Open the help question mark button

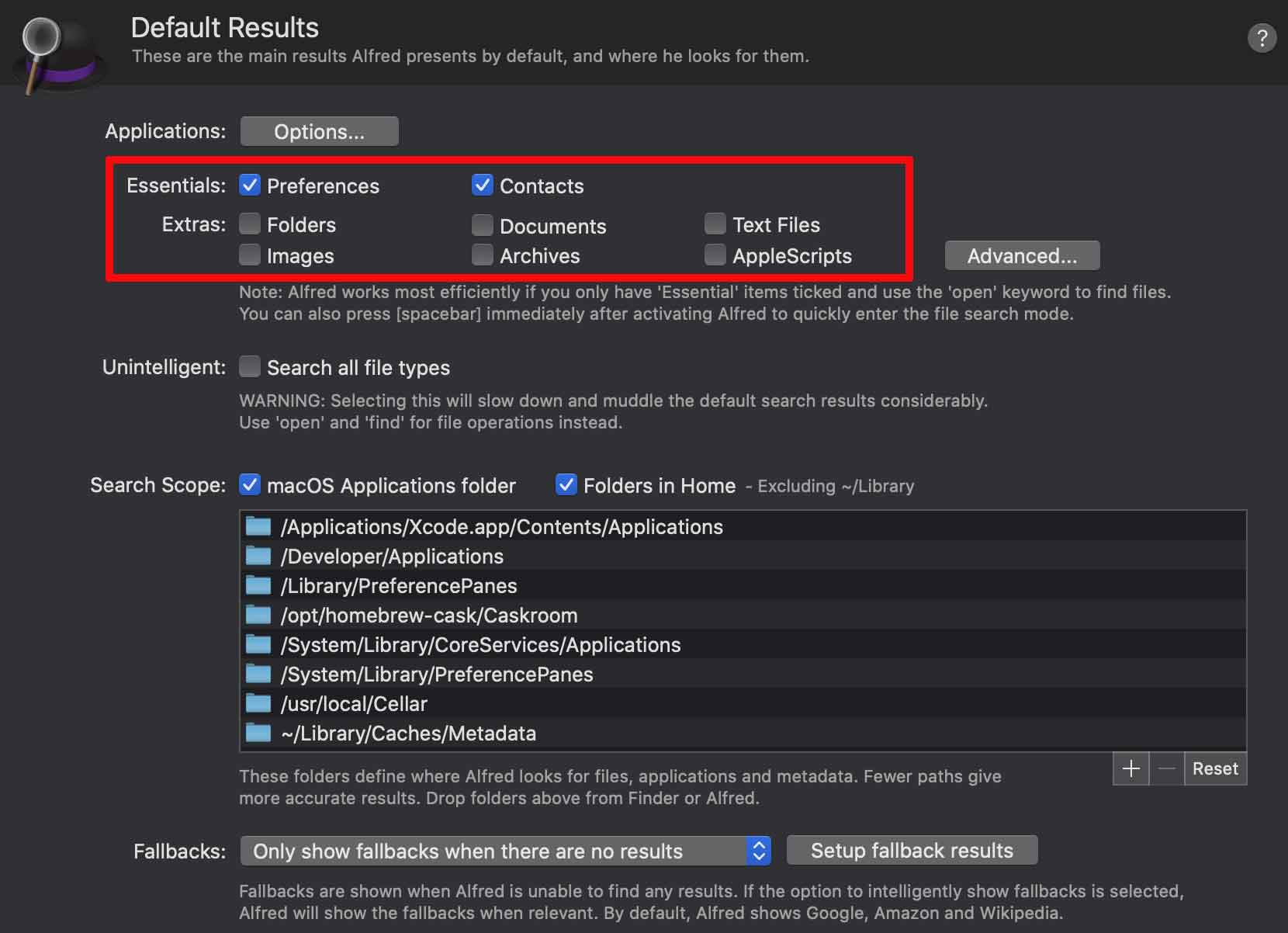[1262, 37]
